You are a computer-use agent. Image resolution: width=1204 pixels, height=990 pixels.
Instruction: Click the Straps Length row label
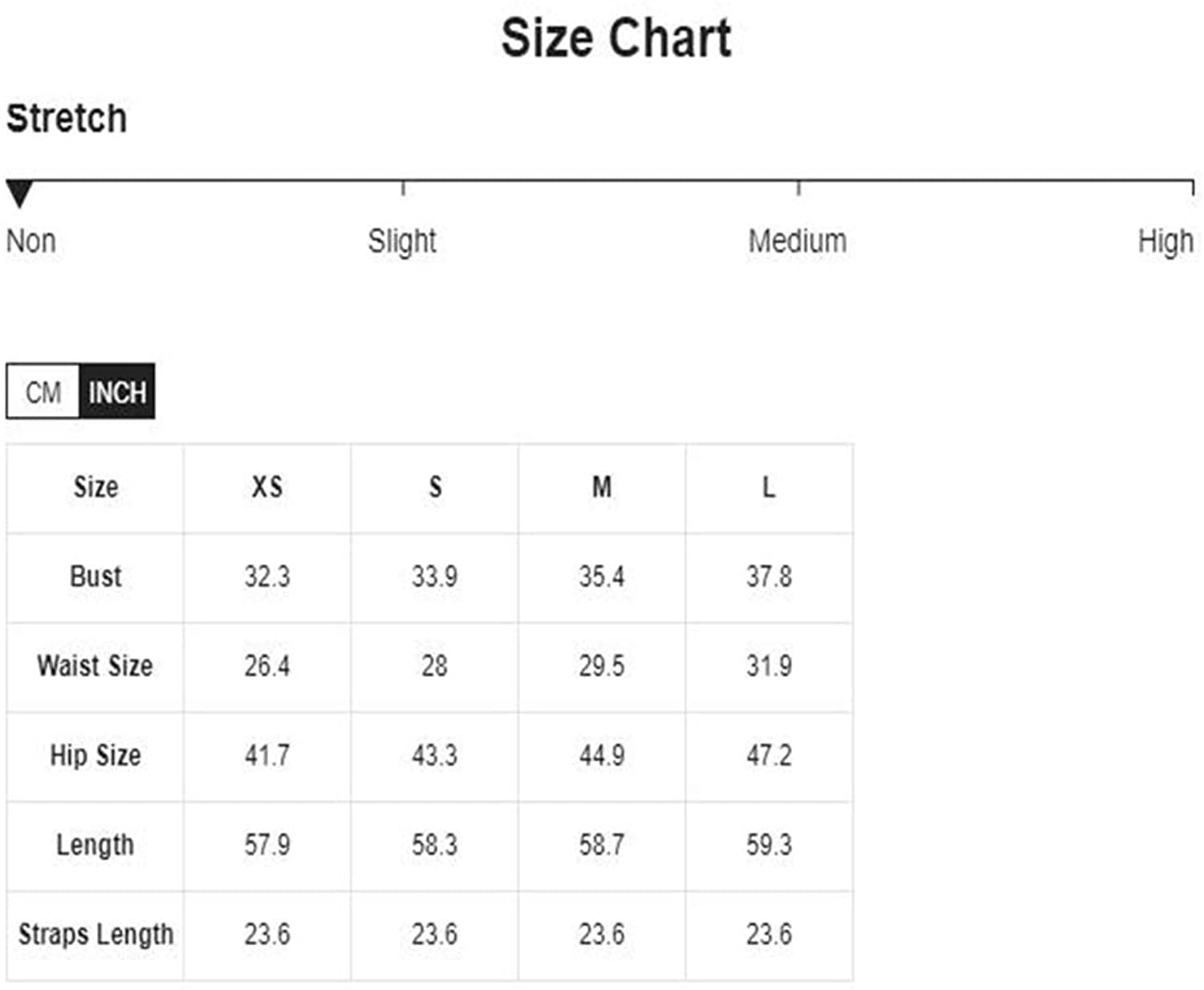(96, 934)
